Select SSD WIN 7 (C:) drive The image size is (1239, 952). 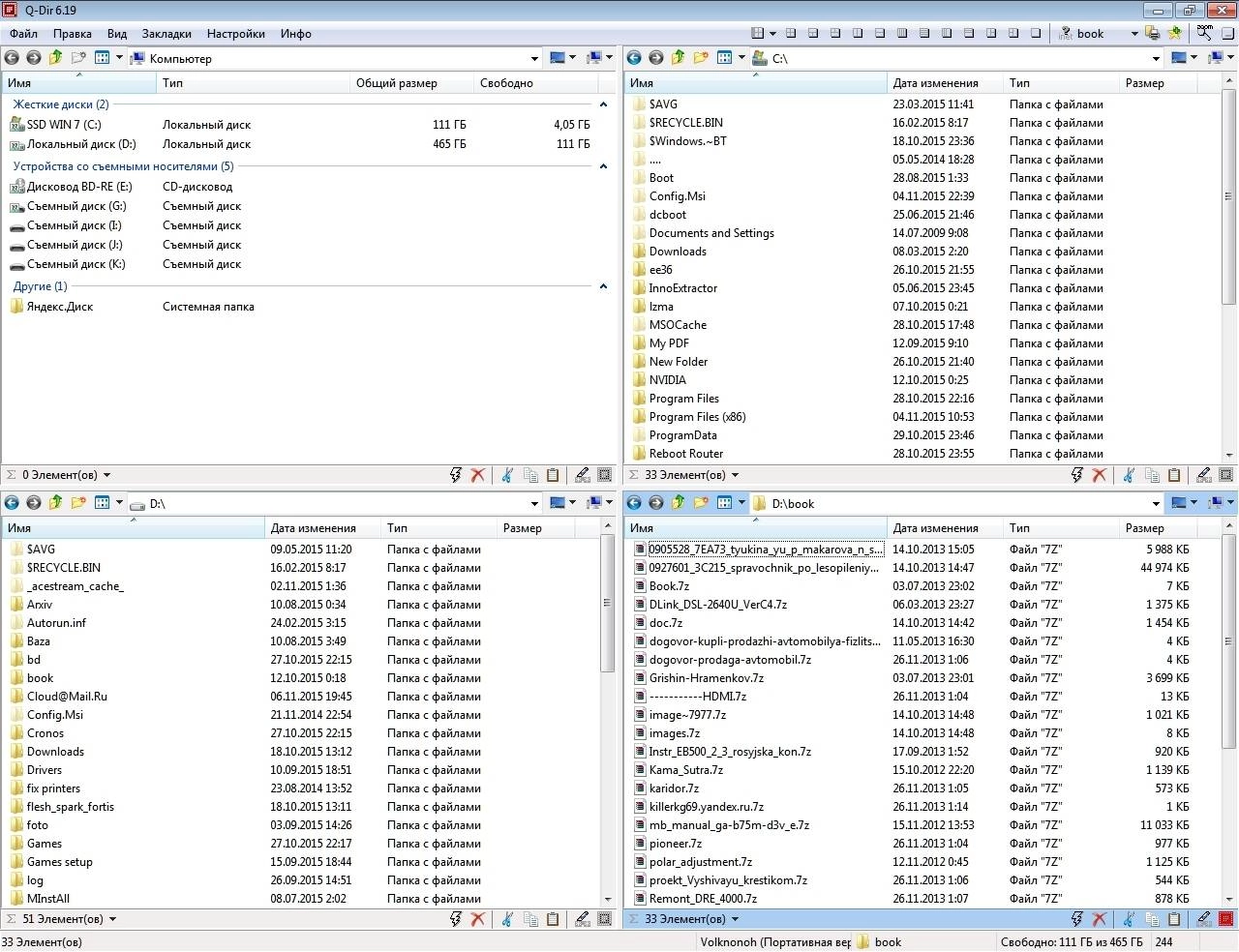point(64,124)
